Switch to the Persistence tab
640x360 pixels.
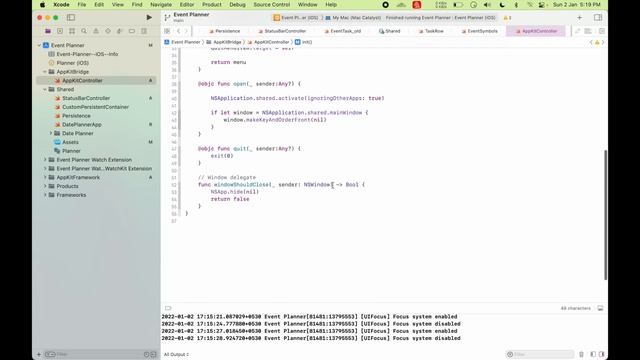point(224,31)
